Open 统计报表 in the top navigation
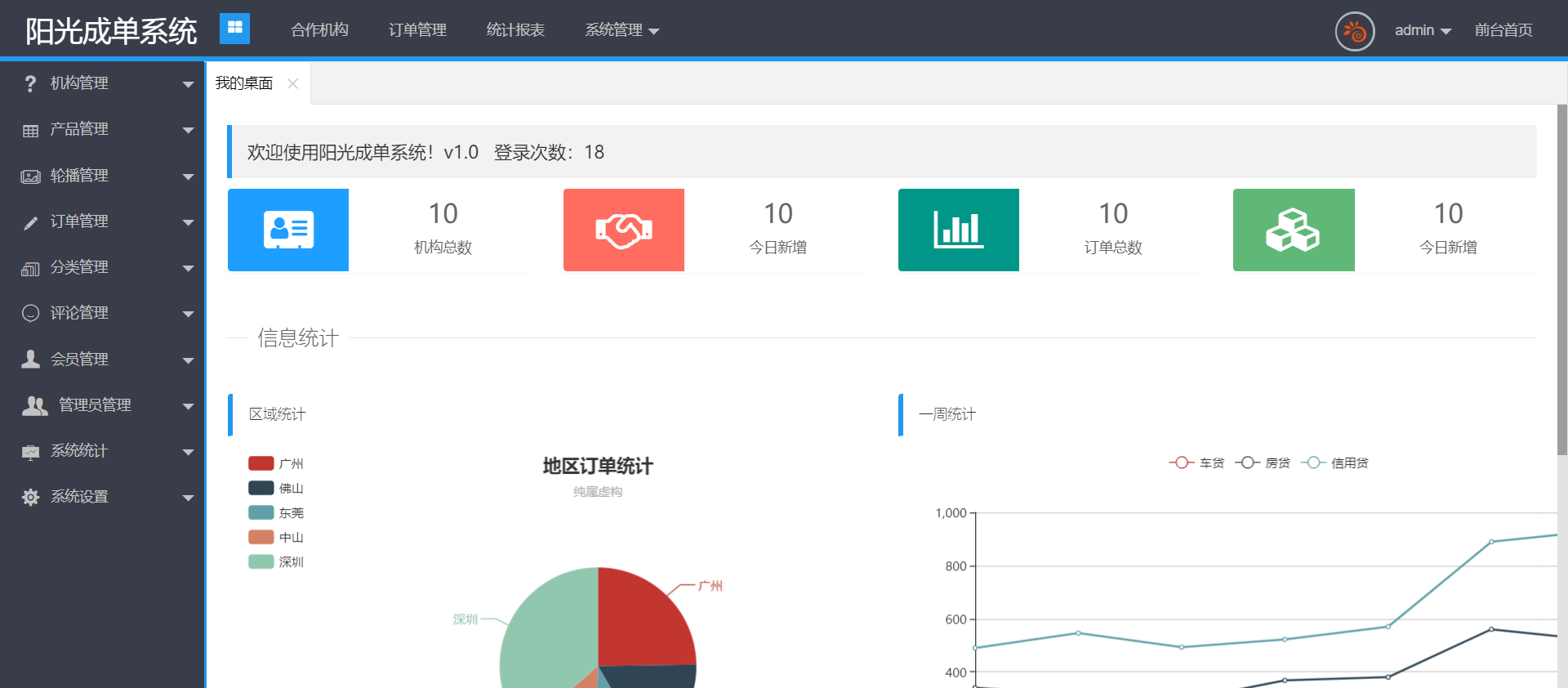This screenshot has width=1568, height=688. pos(515,30)
